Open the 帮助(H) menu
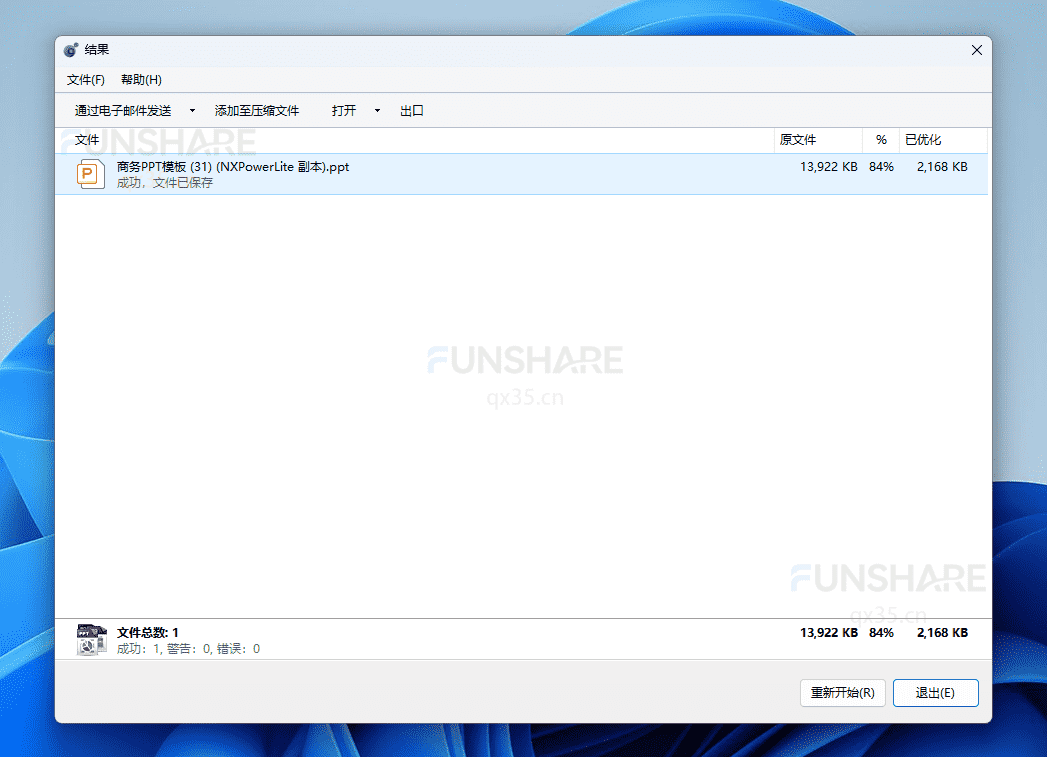 tap(141, 79)
